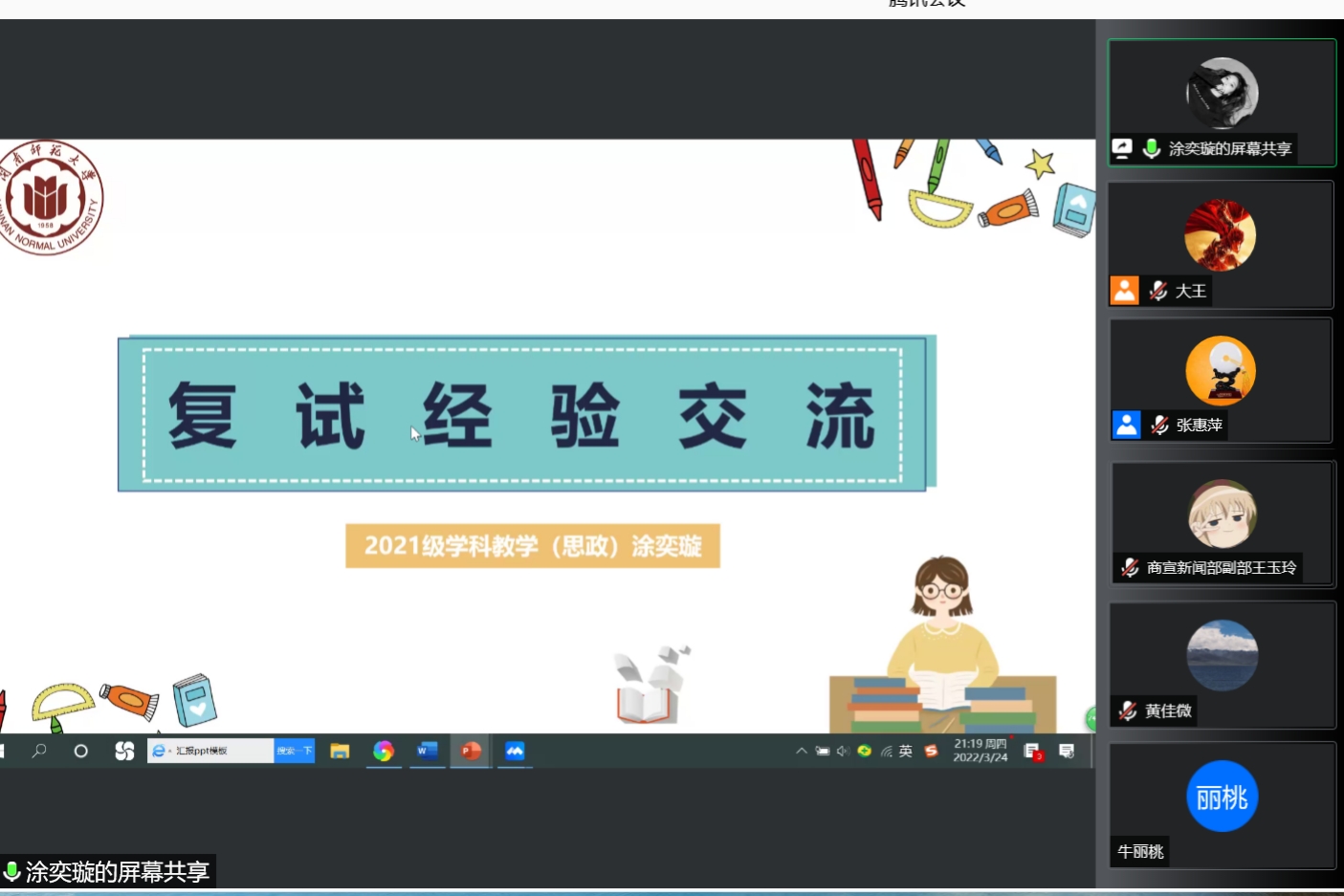Click the 英 input method language indicator
Viewport: 1344px width, 896px height.
pos(906,752)
